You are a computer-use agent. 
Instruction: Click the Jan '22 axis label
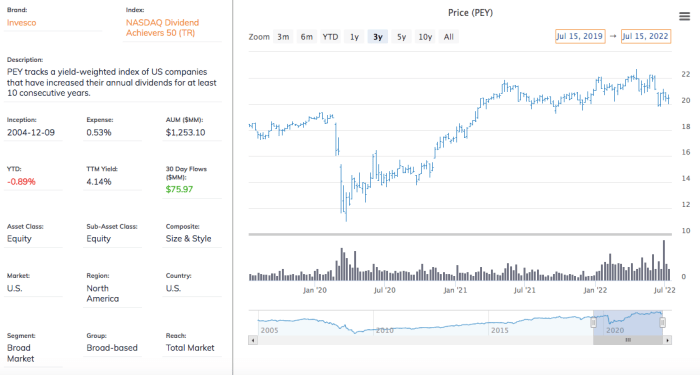(x=595, y=290)
